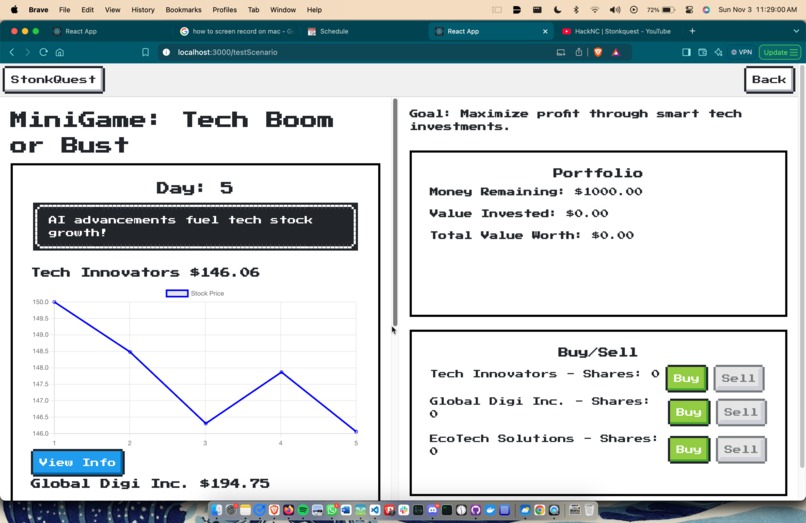
Task: Open Leo AI assistant icon
Action: (x=719, y=52)
